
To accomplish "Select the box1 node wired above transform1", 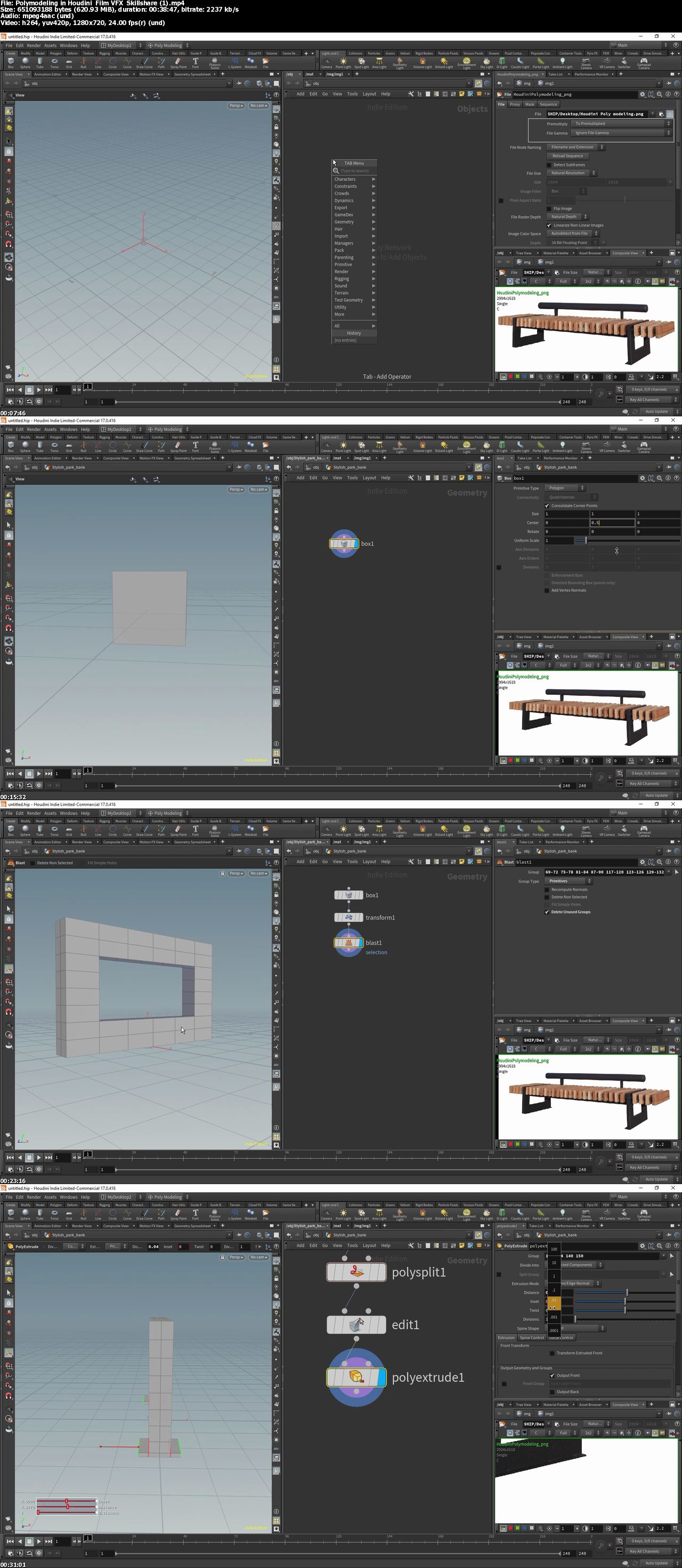I will (348, 895).
